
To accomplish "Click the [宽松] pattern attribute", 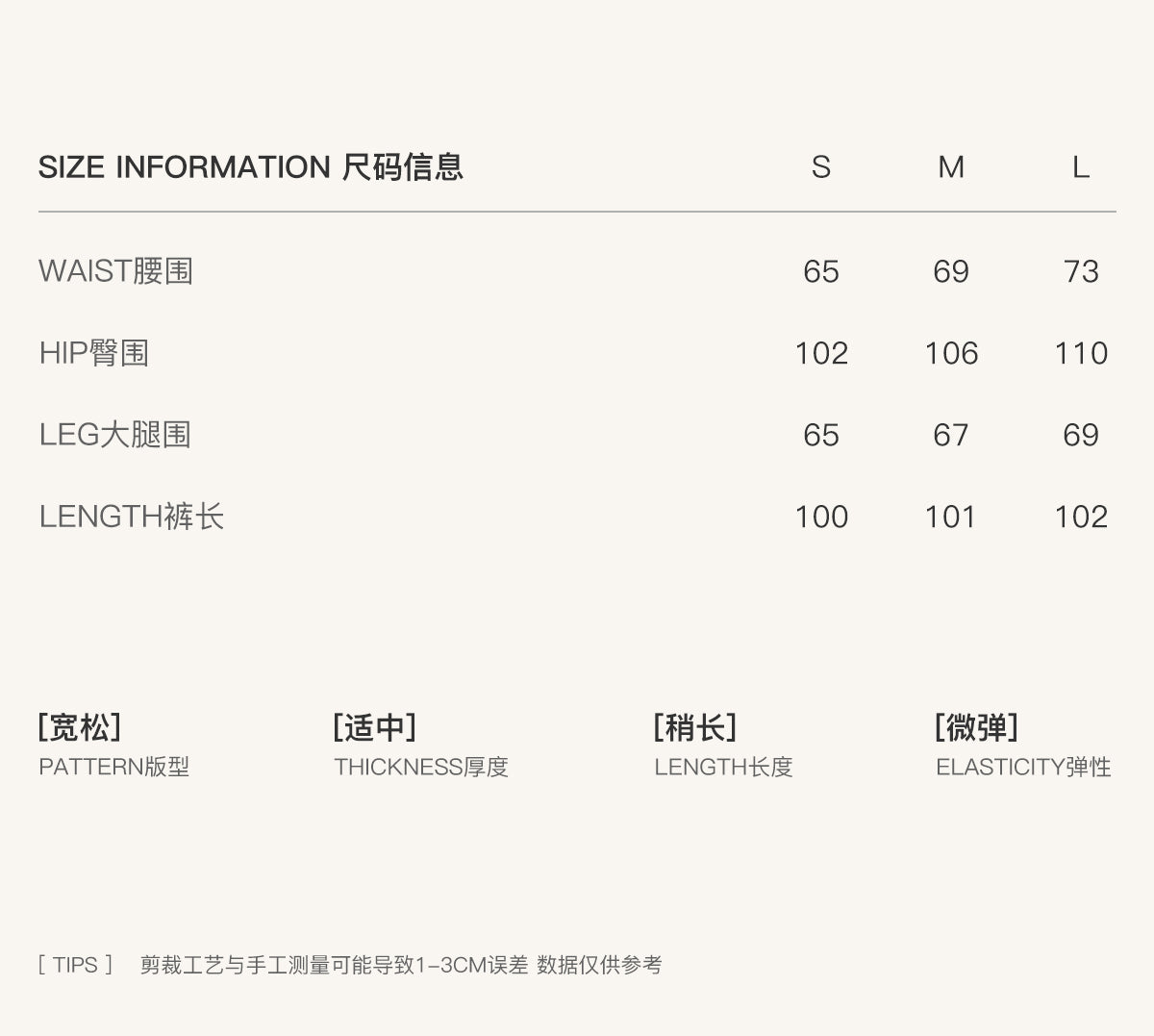I will click(80, 727).
